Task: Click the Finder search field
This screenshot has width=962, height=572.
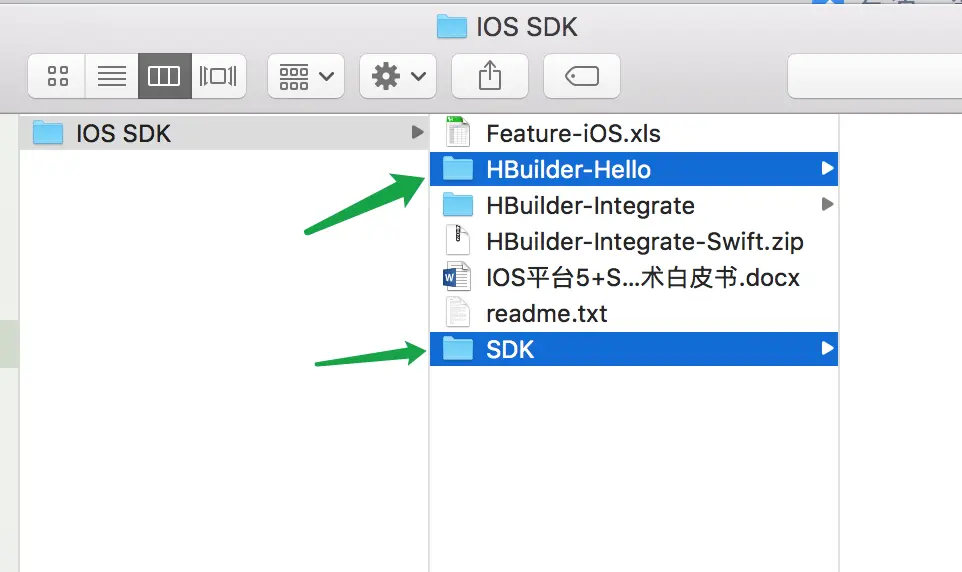Action: 875,76
